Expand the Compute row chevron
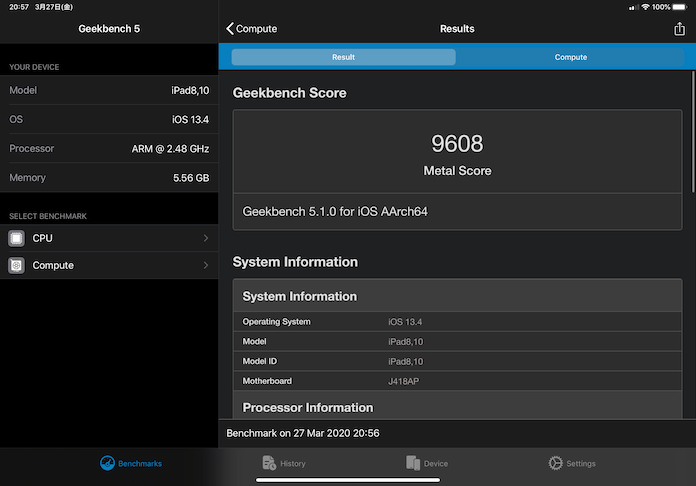Image resolution: width=696 pixels, height=486 pixels. [x=206, y=265]
